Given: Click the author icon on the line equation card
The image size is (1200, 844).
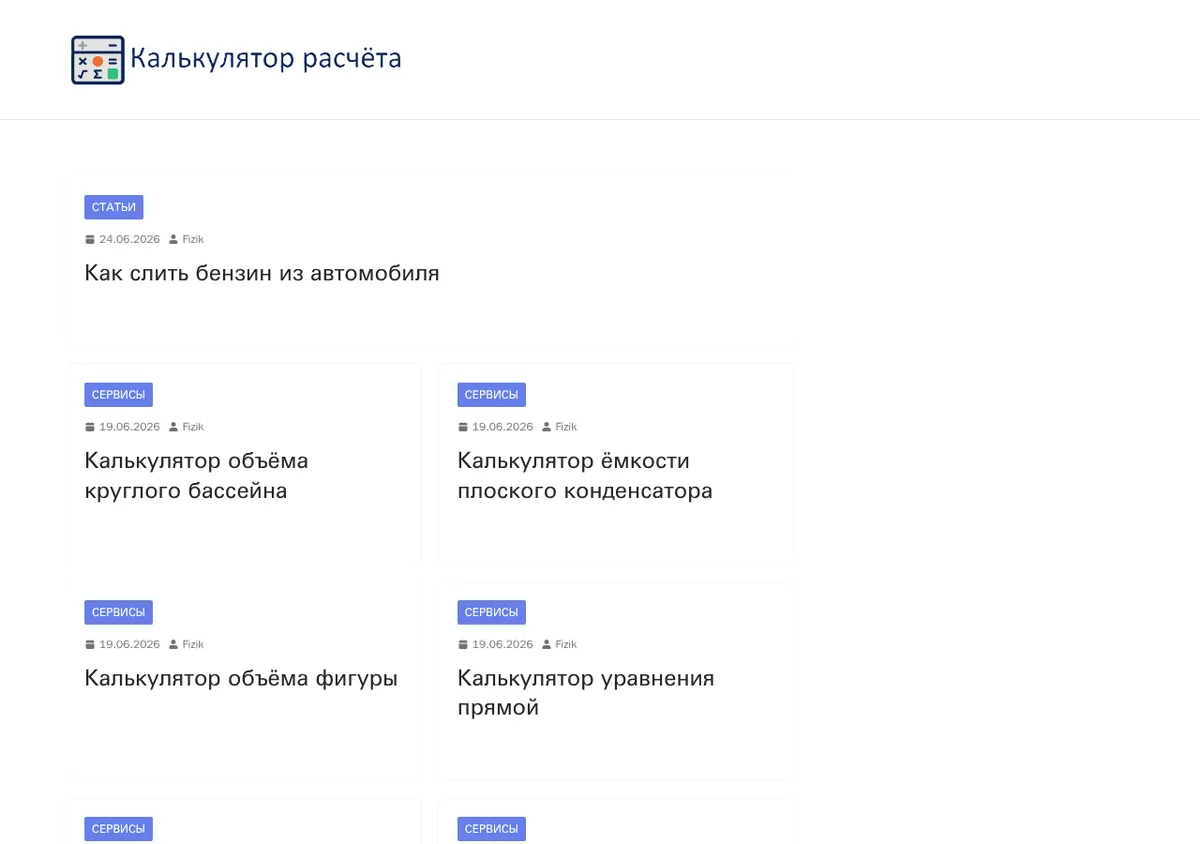Looking at the screenshot, I should [x=546, y=645].
